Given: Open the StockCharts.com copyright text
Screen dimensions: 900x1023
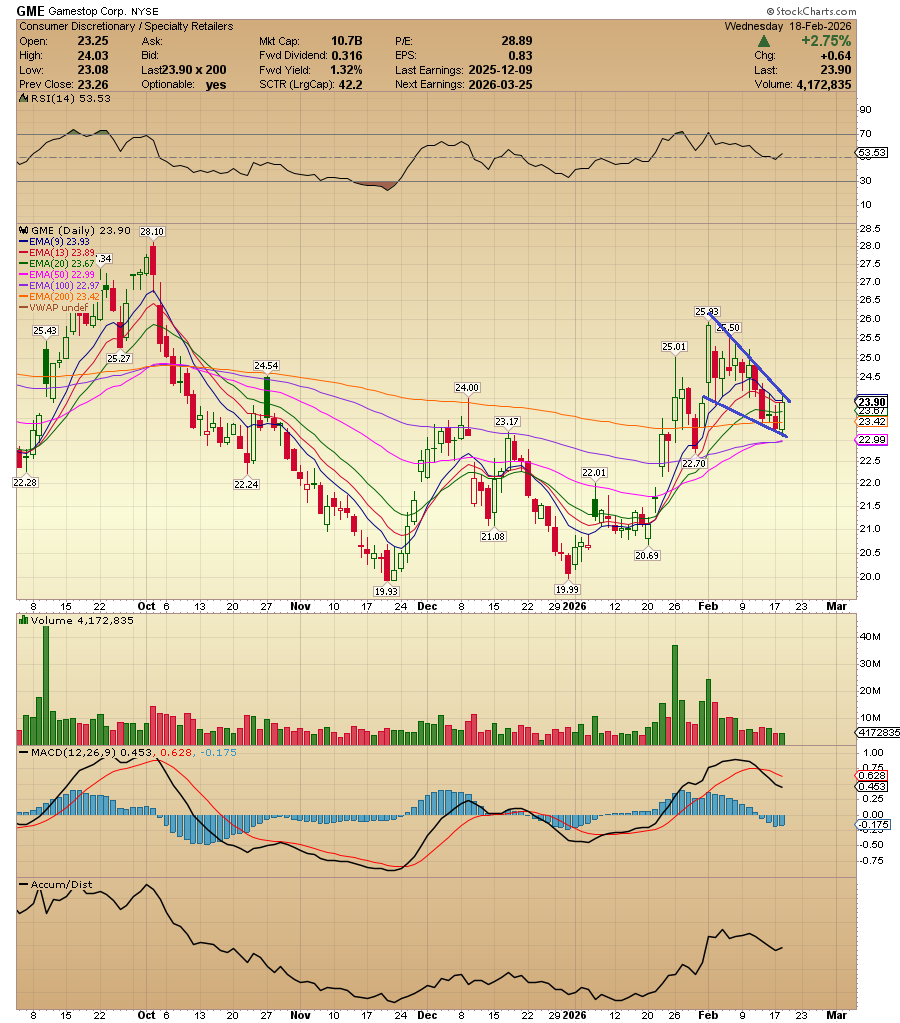Looking at the screenshot, I should click(x=811, y=11).
